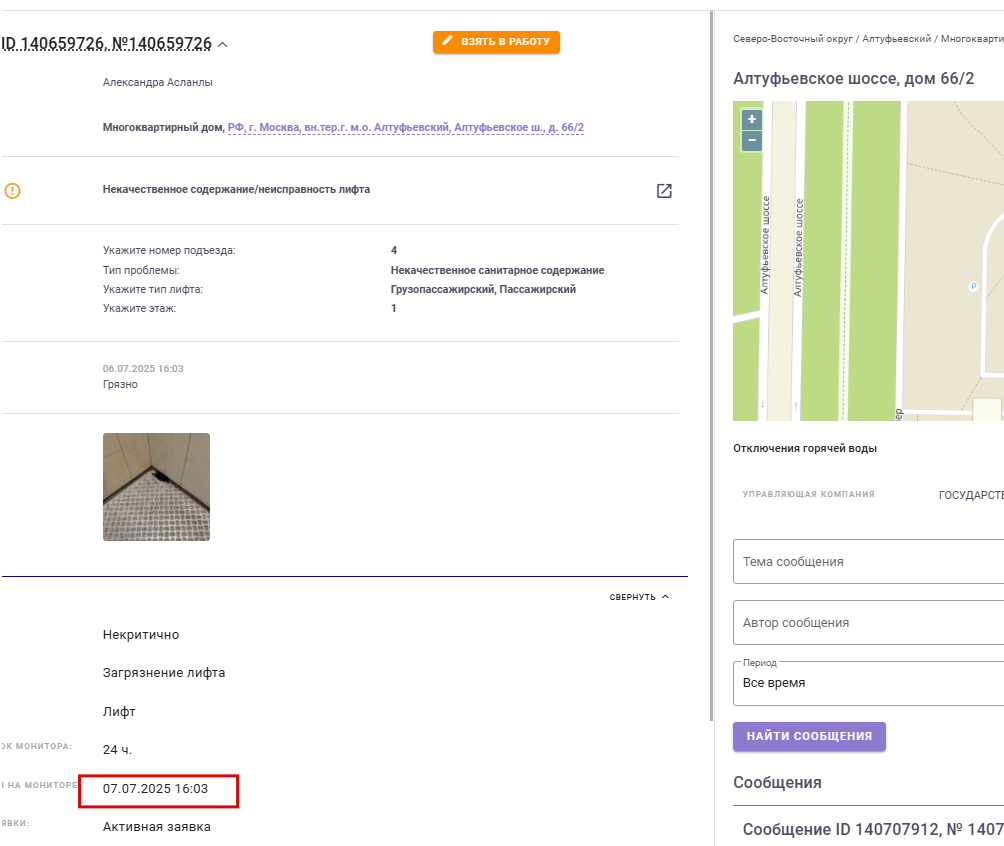Click parking marker on the map
This screenshot has width=1004, height=846.
973,286
